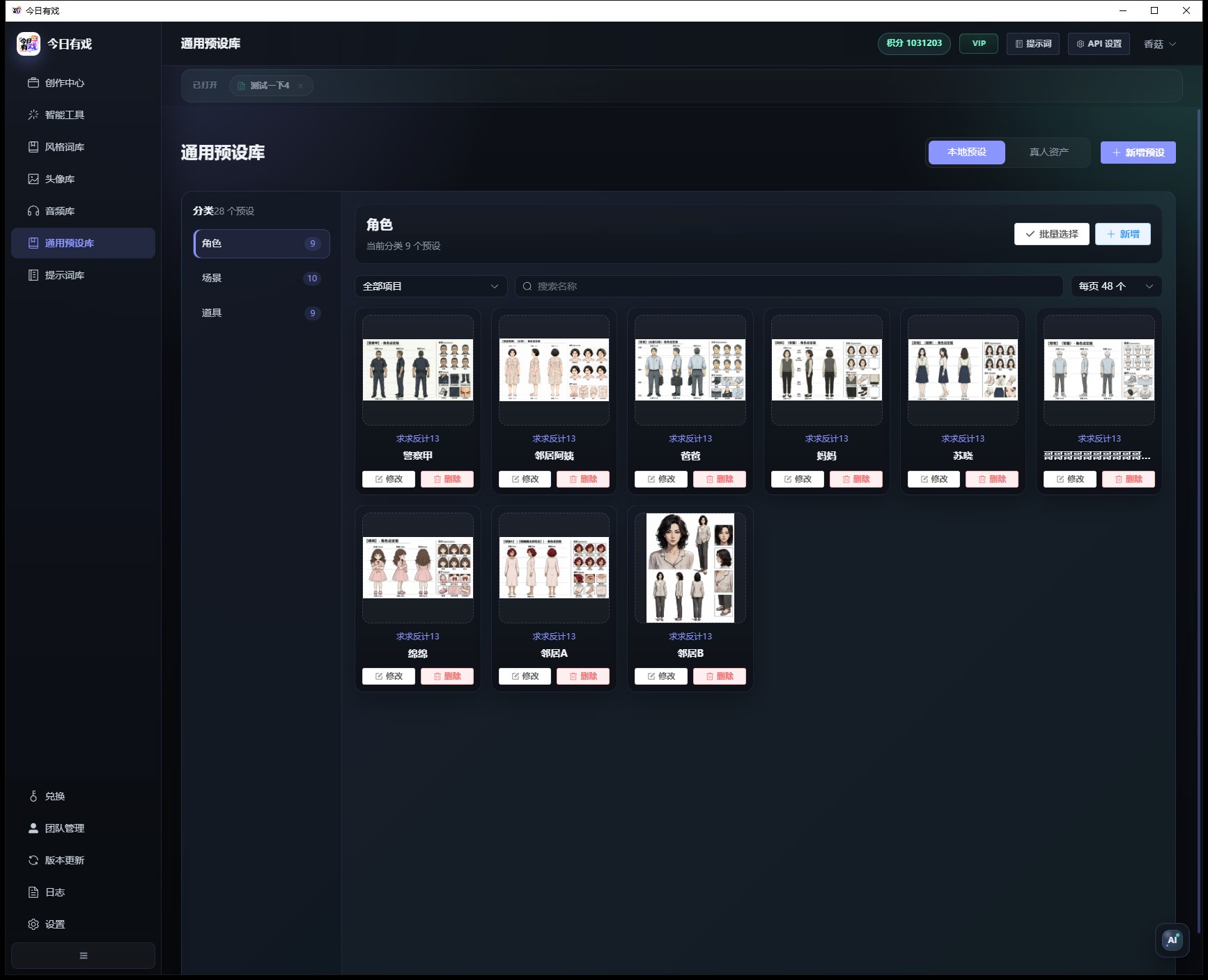Check 版本更新 in sidebar

[83, 860]
